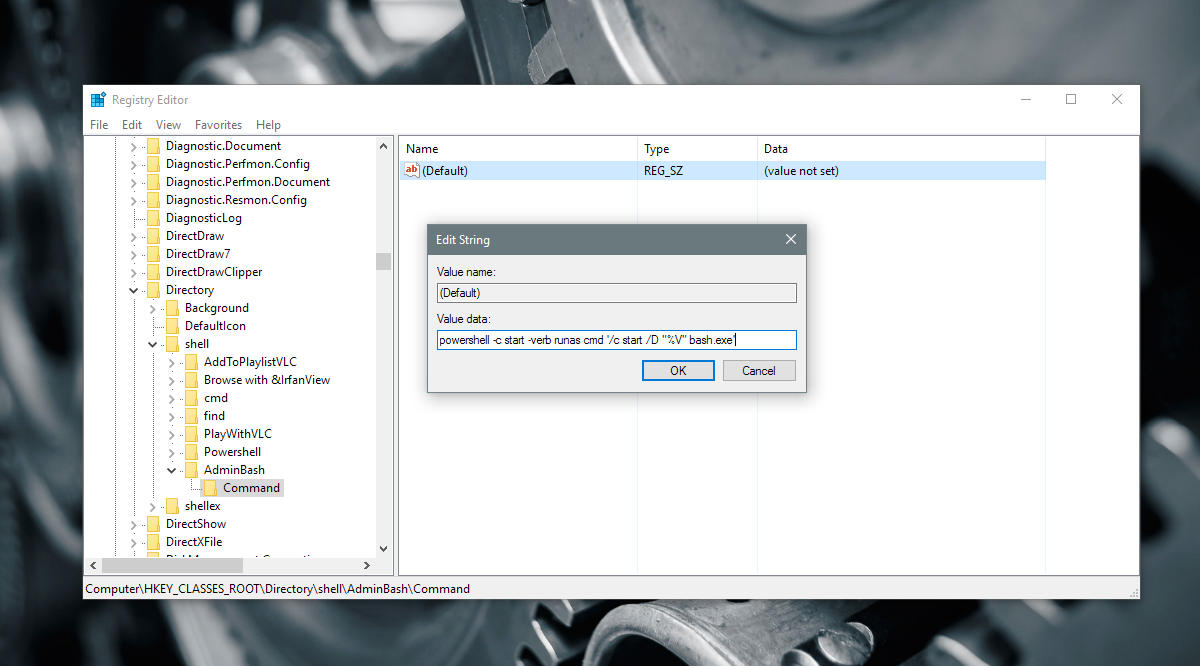This screenshot has width=1200, height=666.
Task: Click the tree pane horizontal scrollbar thumb
Action: pos(172,565)
